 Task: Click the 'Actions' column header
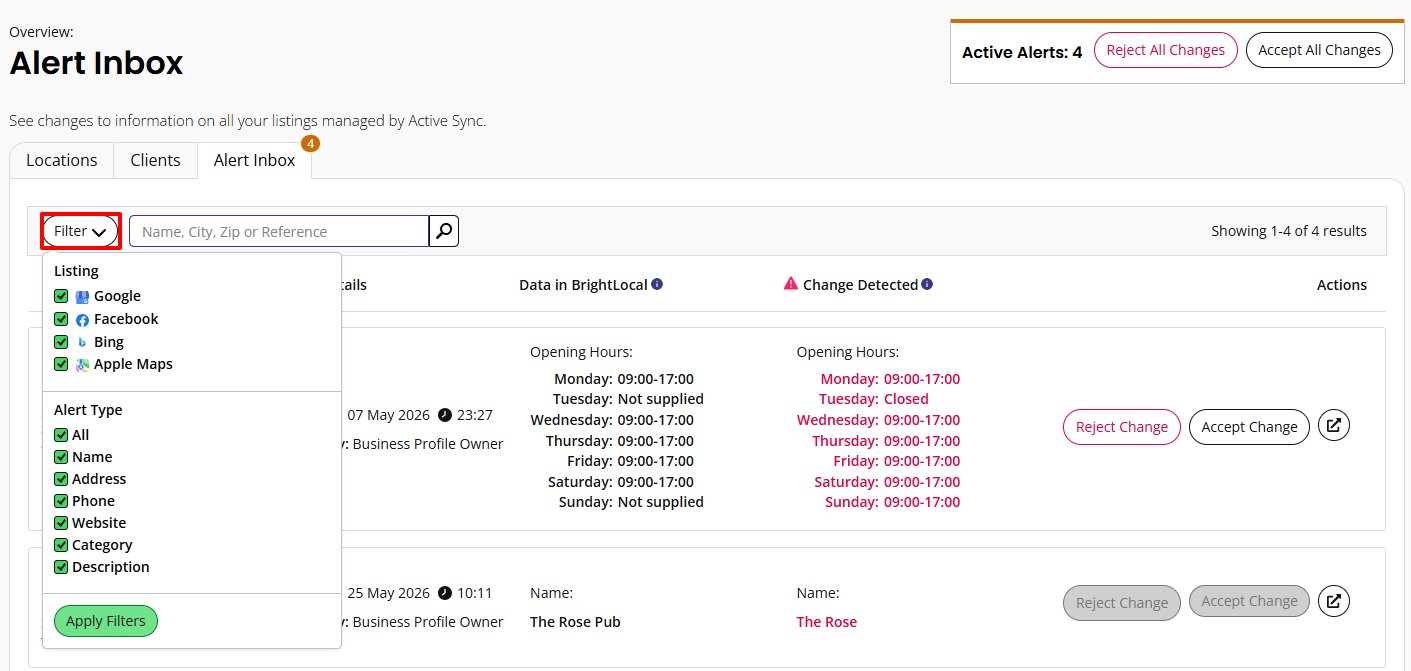pyautogui.click(x=1342, y=285)
